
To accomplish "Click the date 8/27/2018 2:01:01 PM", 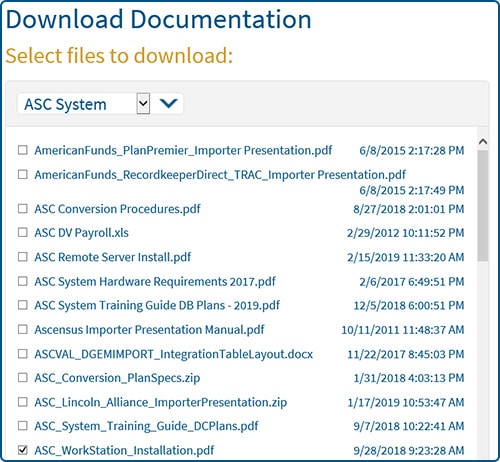I will point(409,209).
